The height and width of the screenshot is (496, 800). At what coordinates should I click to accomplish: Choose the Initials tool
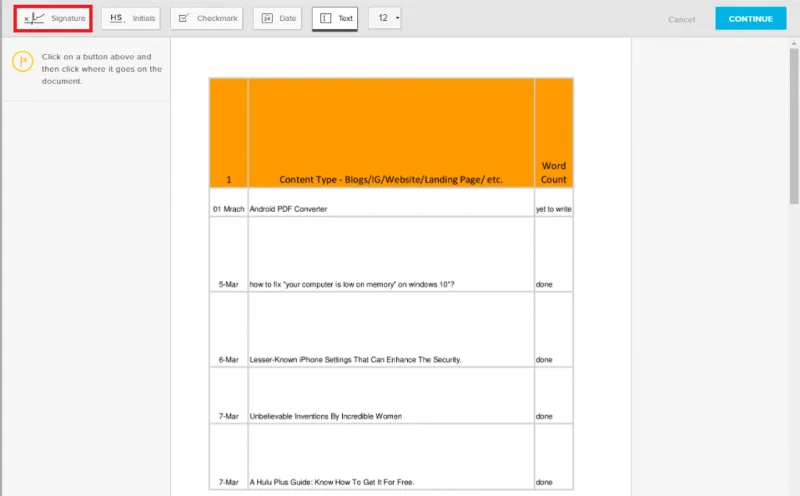tap(130, 18)
